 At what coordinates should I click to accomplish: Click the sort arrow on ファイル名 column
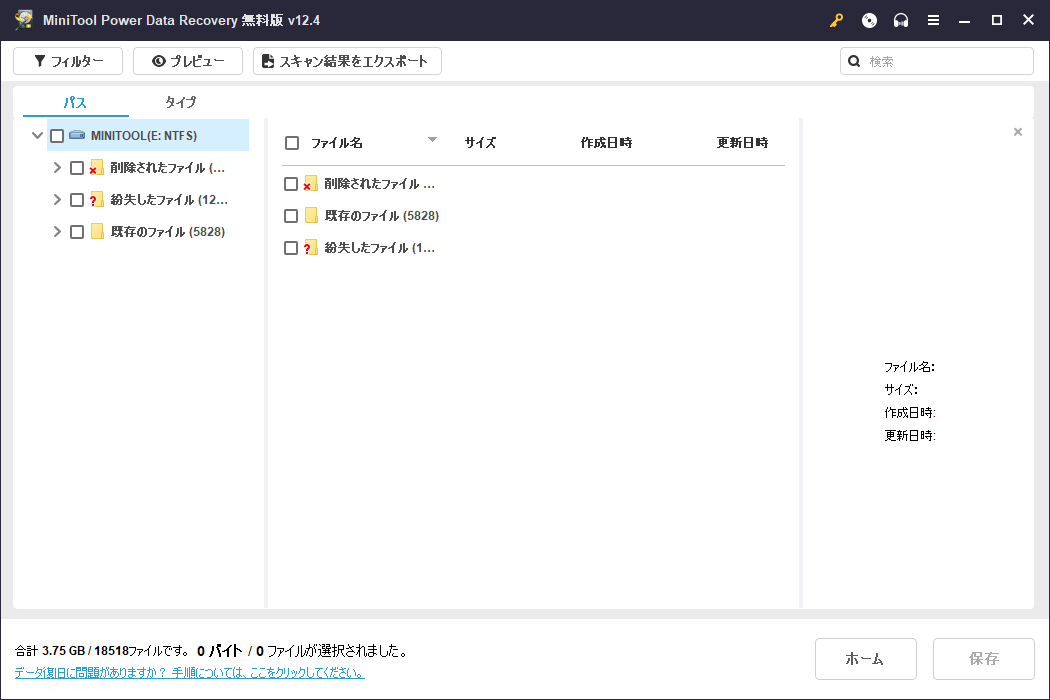(x=433, y=139)
